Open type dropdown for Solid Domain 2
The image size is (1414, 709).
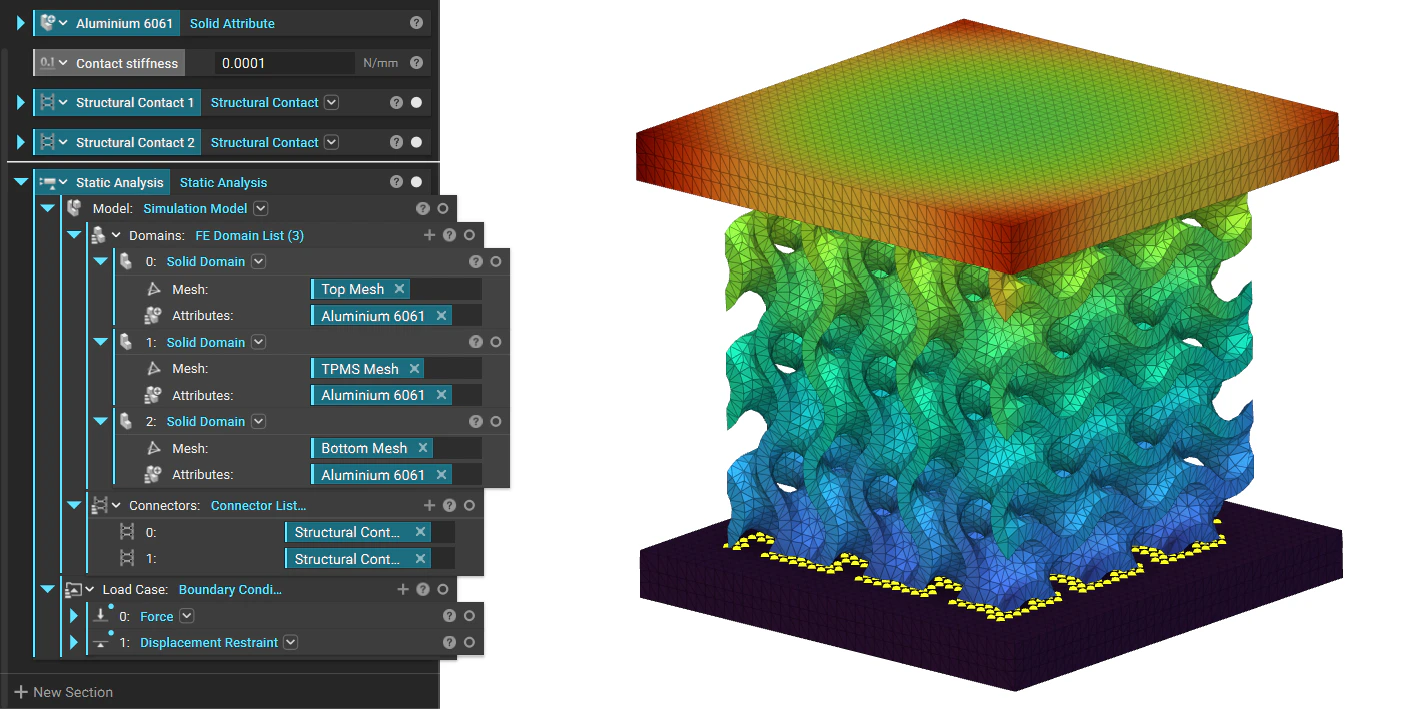tap(258, 422)
